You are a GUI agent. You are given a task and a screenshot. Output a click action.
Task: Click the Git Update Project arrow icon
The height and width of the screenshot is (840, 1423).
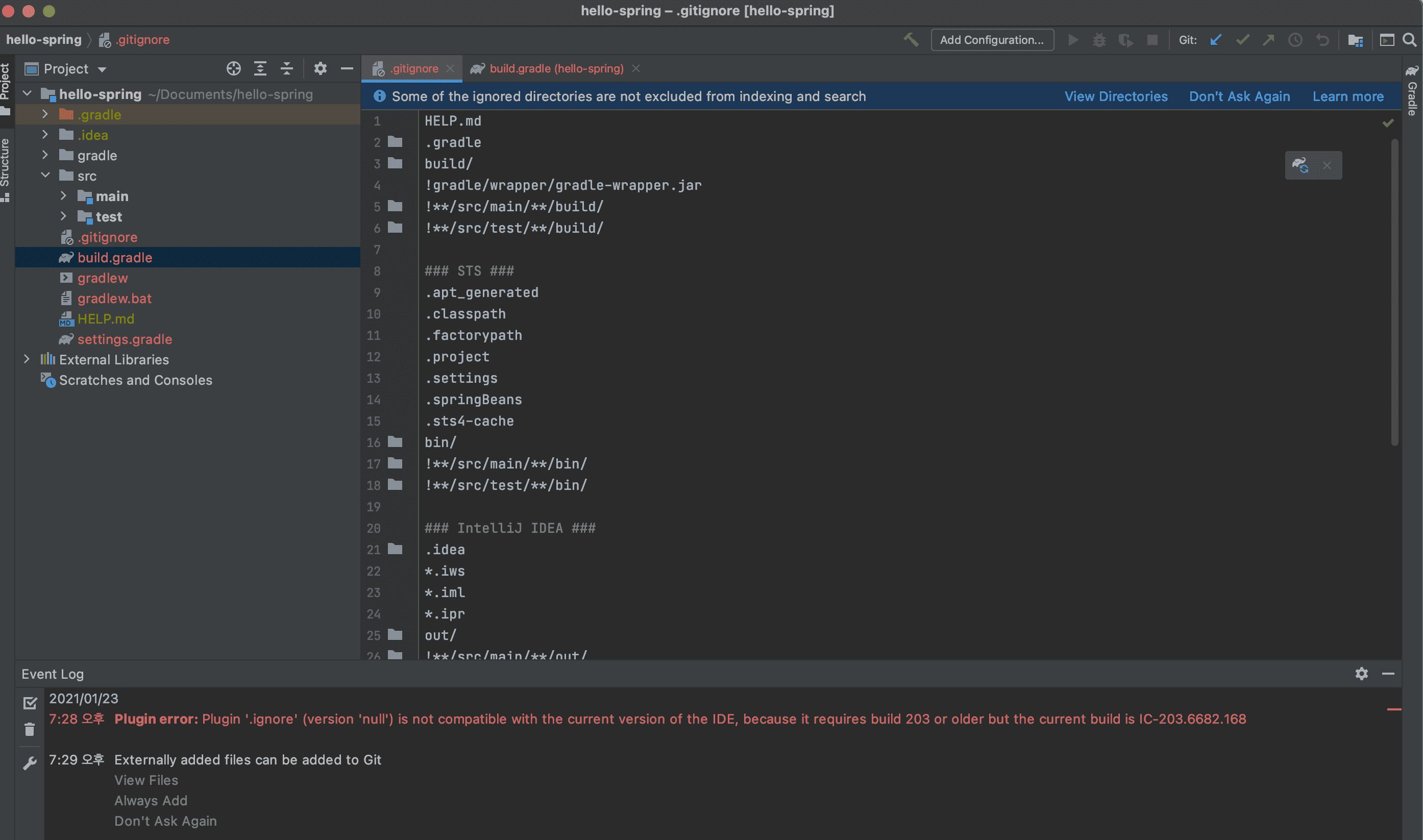pyautogui.click(x=1215, y=40)
